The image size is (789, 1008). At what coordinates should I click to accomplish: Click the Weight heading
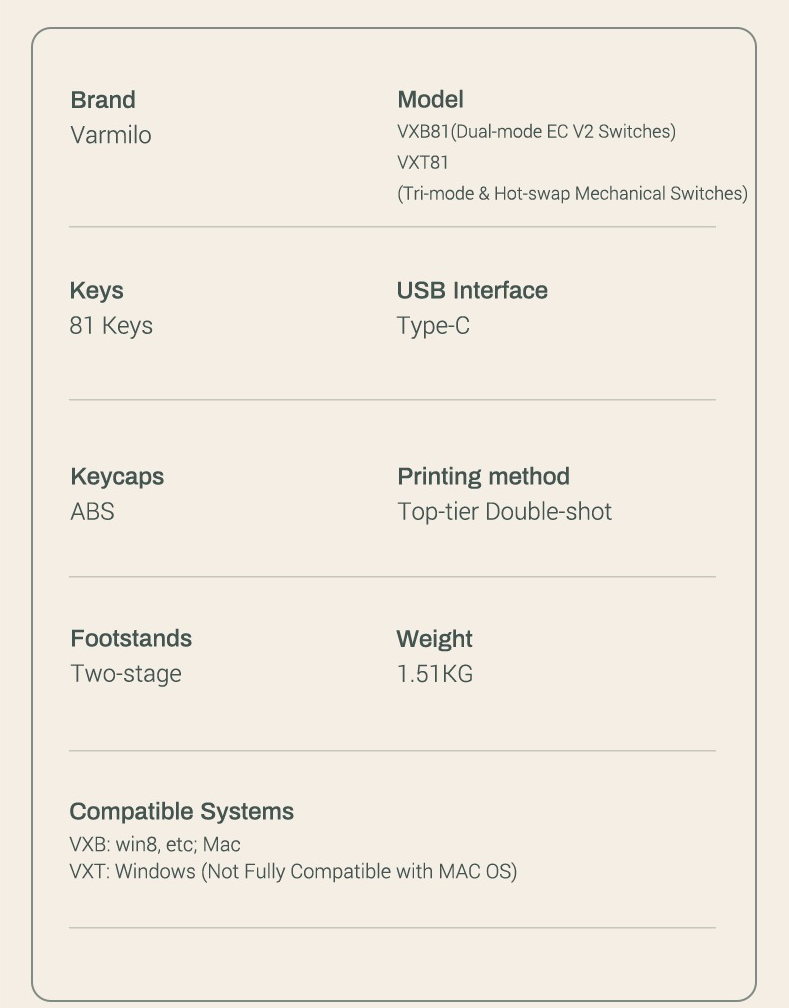(435, 638)
